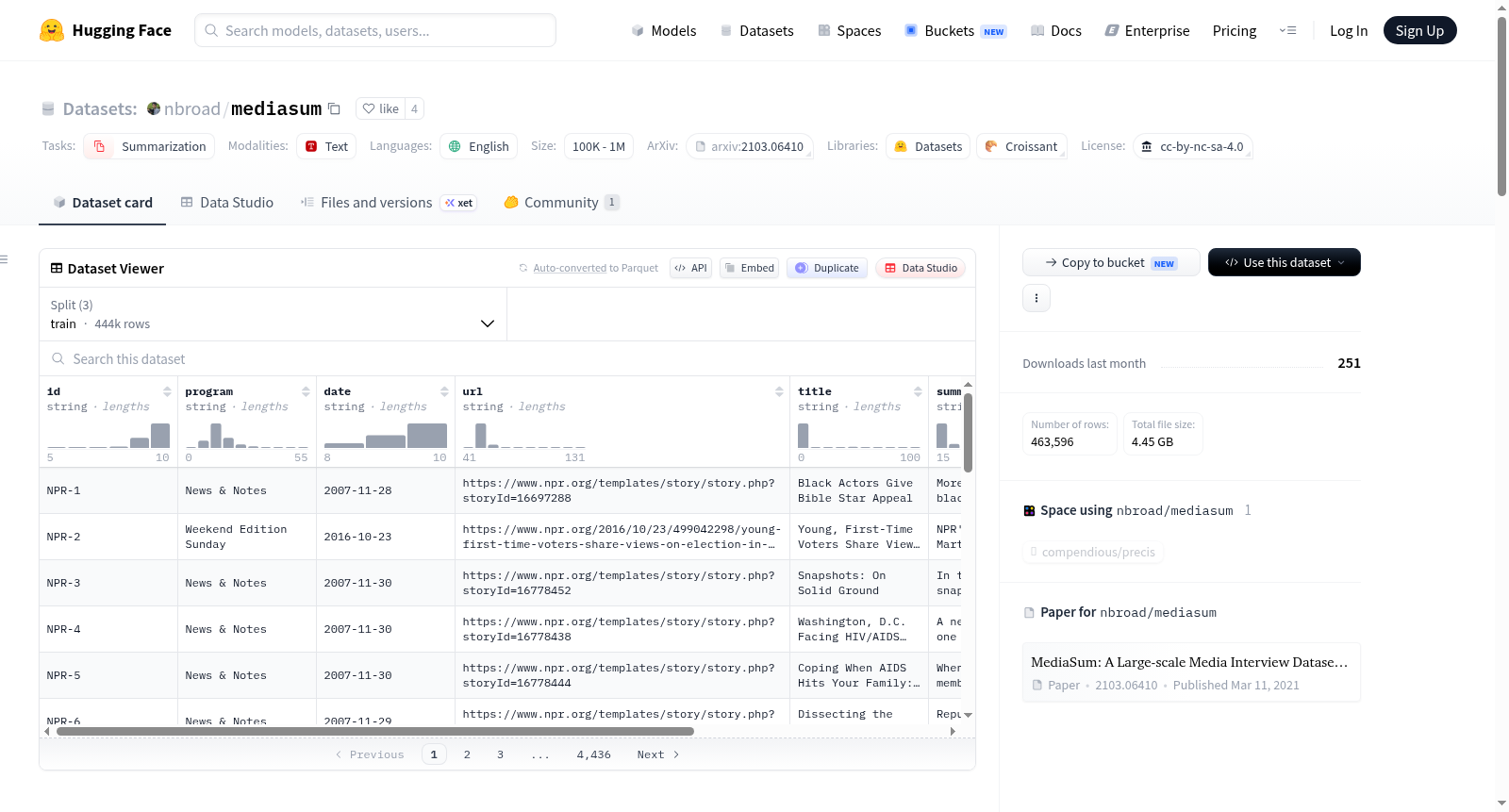Image resolution: width=1509 pixels, height=812 pixels.
Task: Open the Use this dataset dropdown
Action: tap(1285, 262)
